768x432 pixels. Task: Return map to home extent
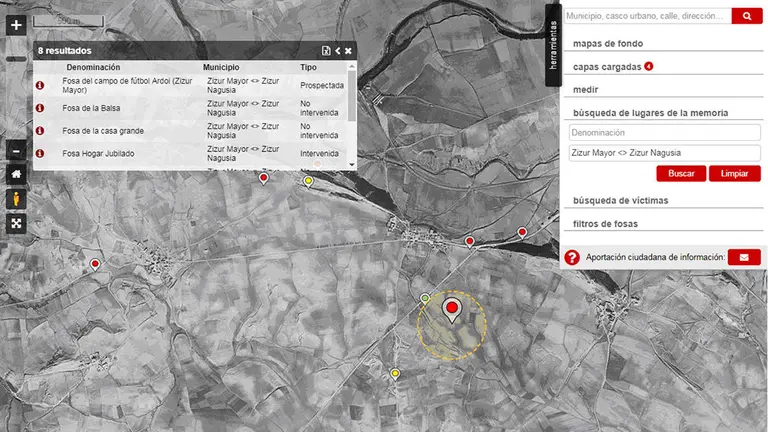16,174
